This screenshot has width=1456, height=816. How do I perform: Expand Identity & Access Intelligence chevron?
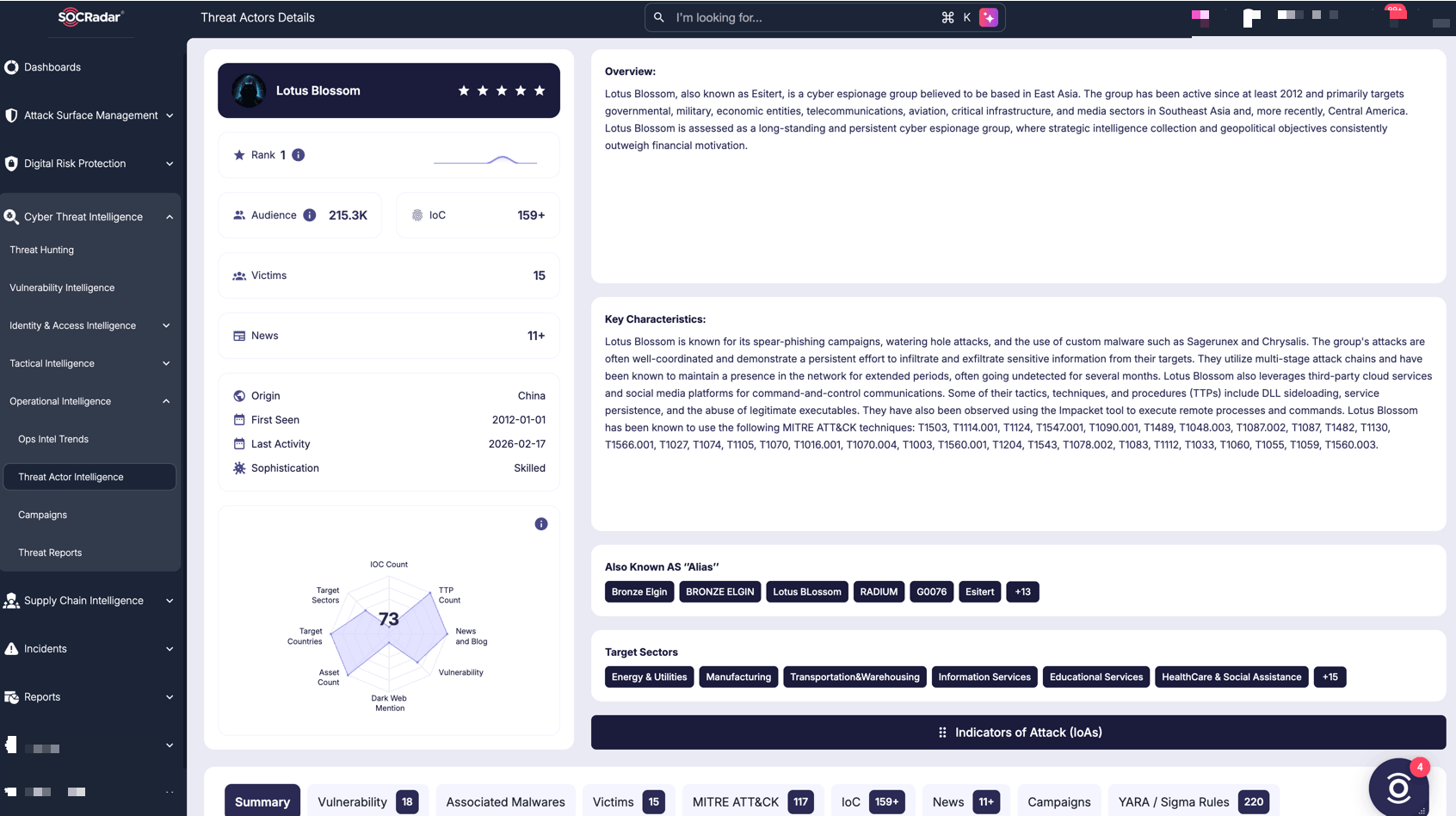(166, 325)
